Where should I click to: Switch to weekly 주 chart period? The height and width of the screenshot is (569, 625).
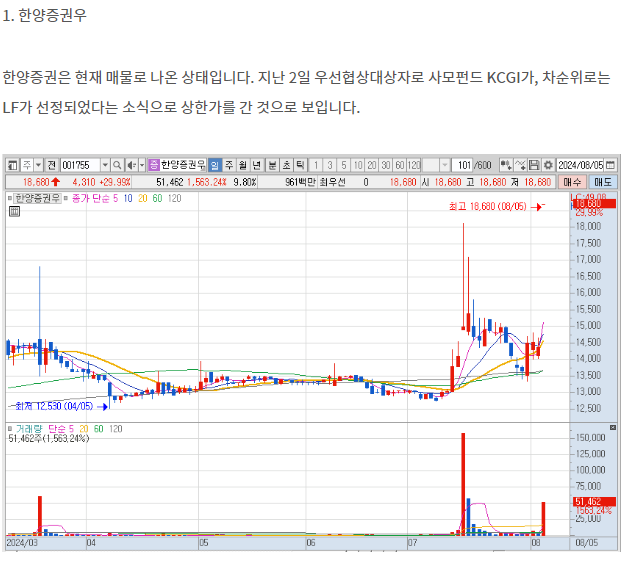pyautogui.click(x=229, y=165)
